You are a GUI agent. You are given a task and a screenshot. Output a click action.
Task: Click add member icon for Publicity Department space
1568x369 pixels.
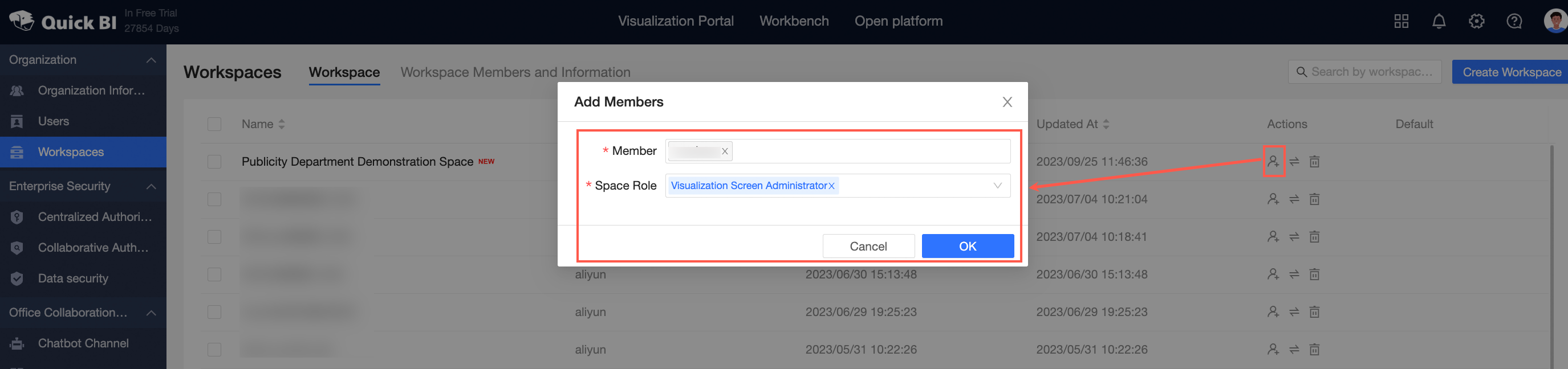tap(1273, 162)
